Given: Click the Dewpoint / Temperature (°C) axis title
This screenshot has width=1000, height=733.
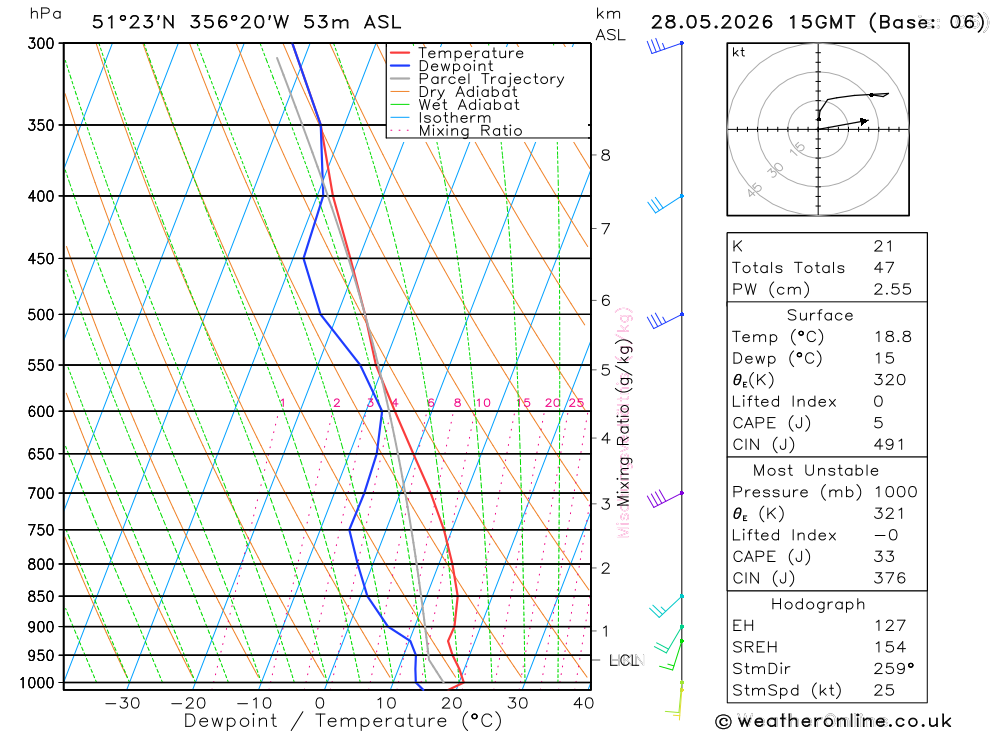Looking at the screenshot, I should coord(343,721).
